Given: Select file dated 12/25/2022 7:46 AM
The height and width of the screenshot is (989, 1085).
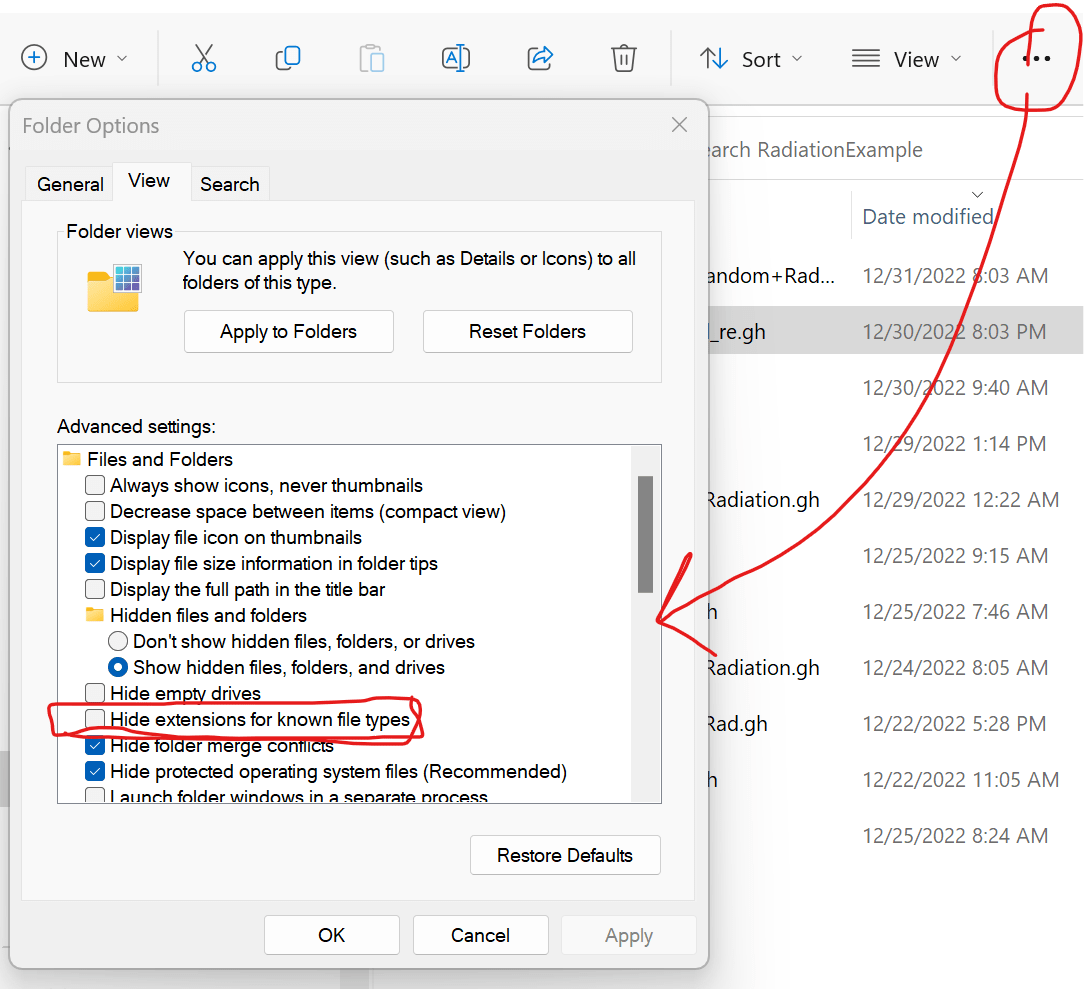Looking at the screenshot, I should 895,612.
